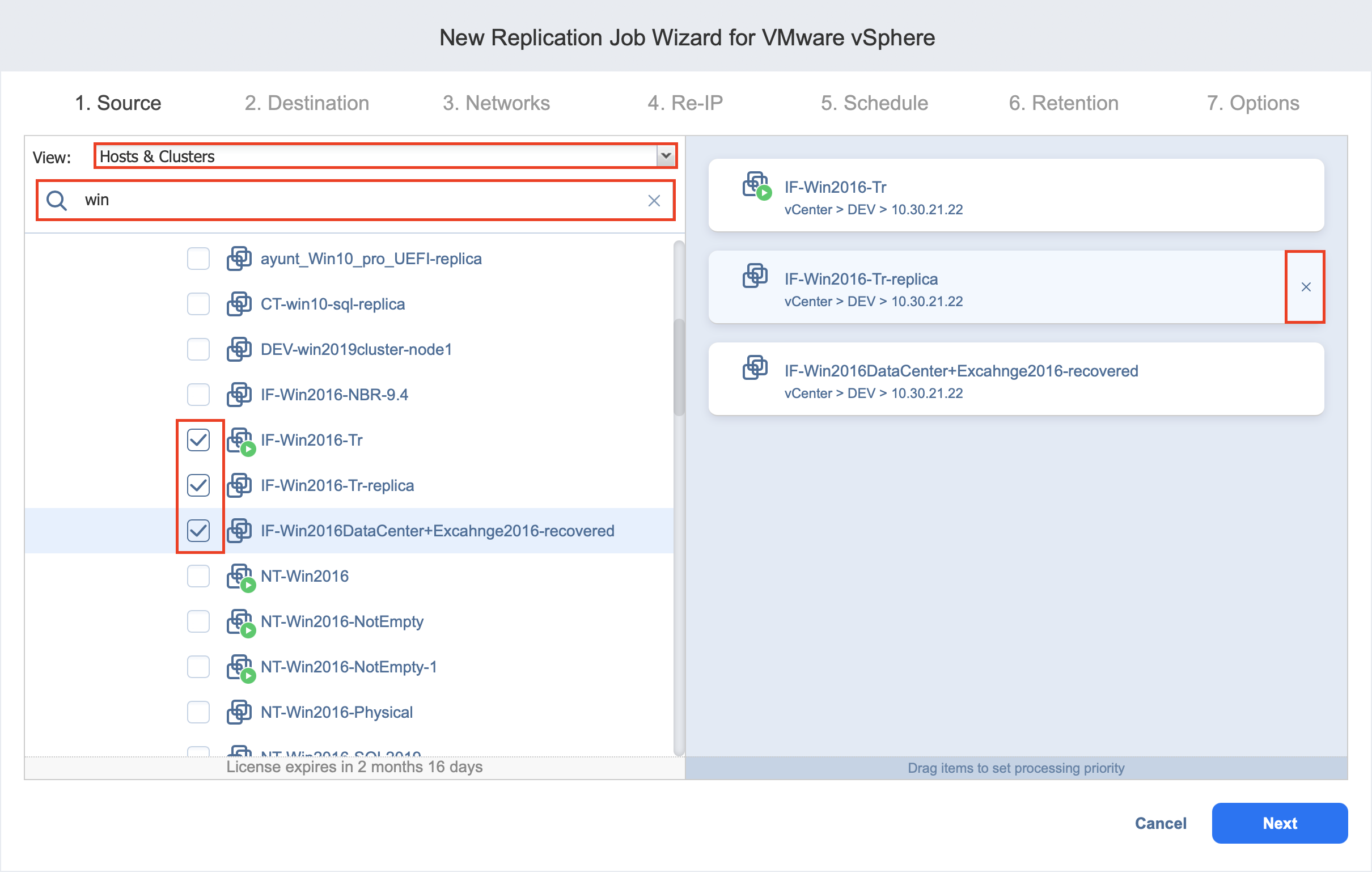Select the IF-Win2016-Tr card in the selected items
Viewport: 1372px width, 872px height.
(x=1016, y=195)
